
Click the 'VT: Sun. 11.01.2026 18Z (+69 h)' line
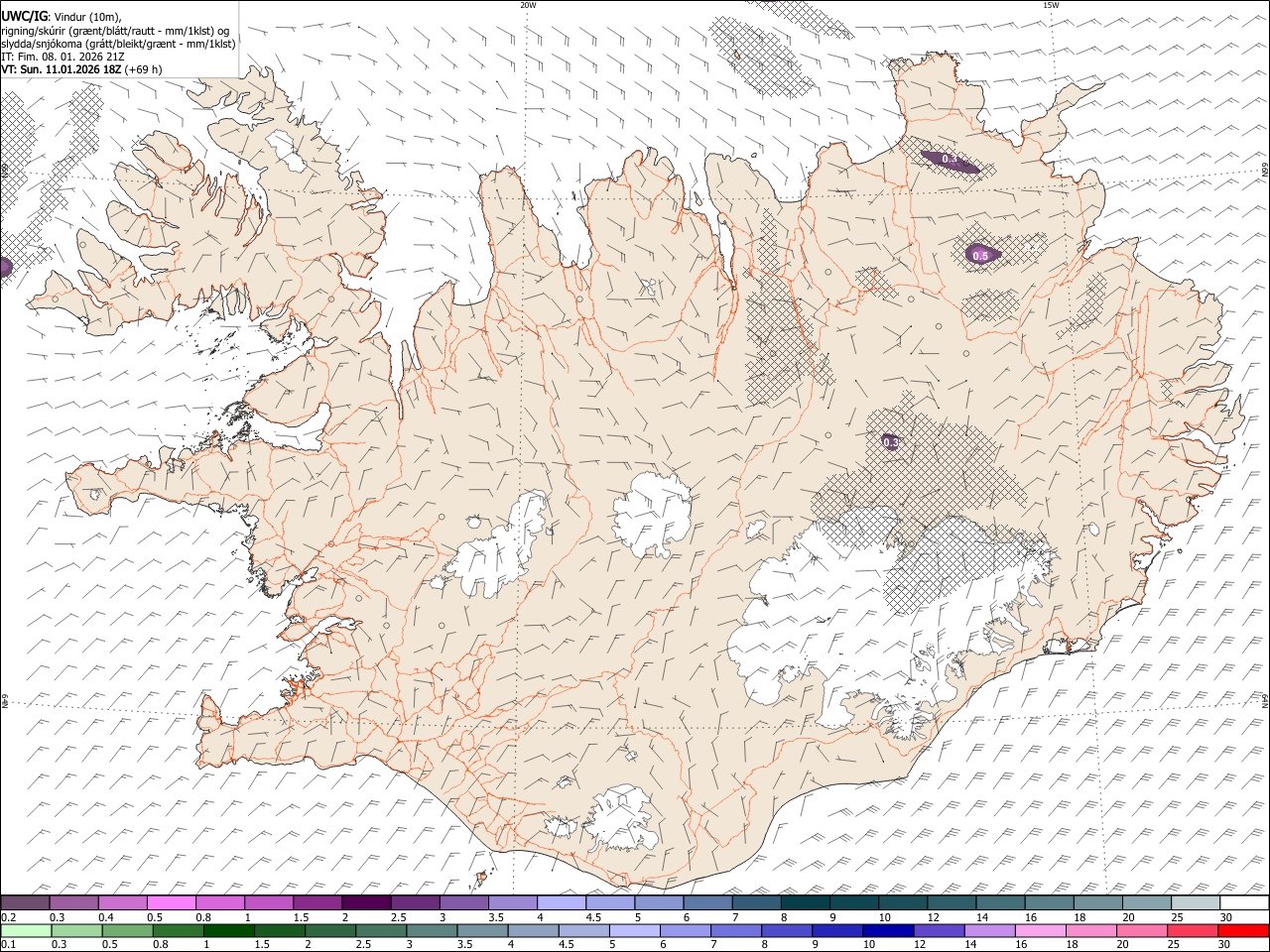(81, 69)
